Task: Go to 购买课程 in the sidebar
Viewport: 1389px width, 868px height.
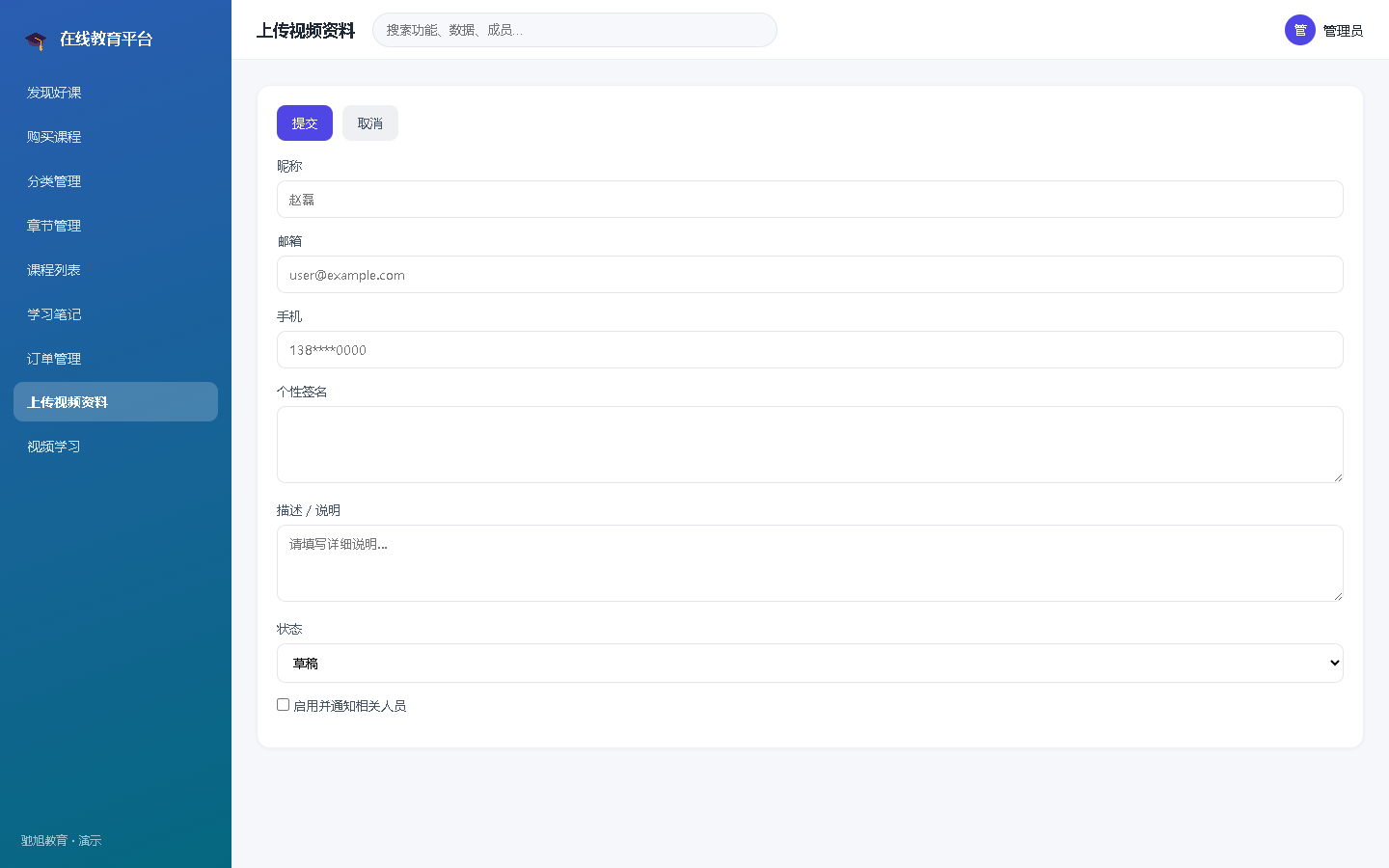Action: pyautogui.click(x=116, y=137)
